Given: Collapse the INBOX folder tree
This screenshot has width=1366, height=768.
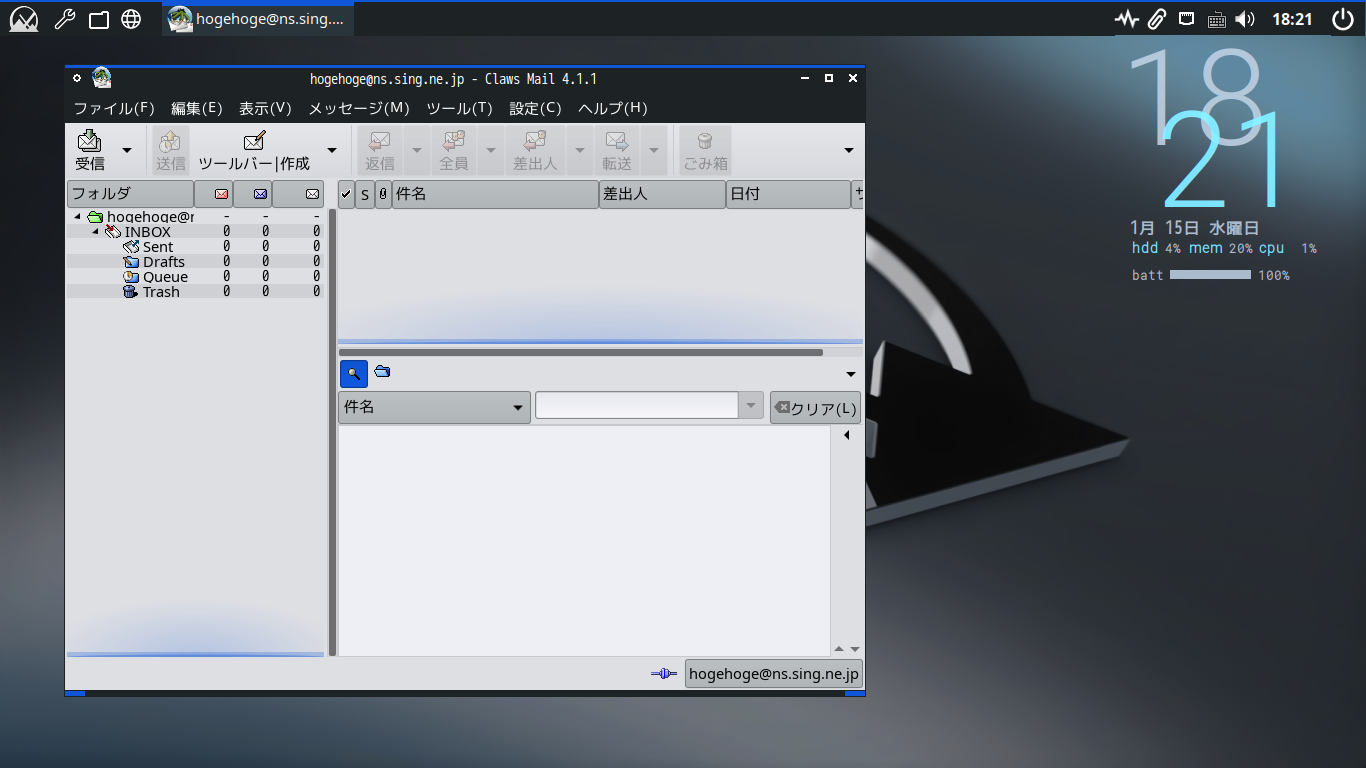Looking at the screenshot, I should (96, 232).
